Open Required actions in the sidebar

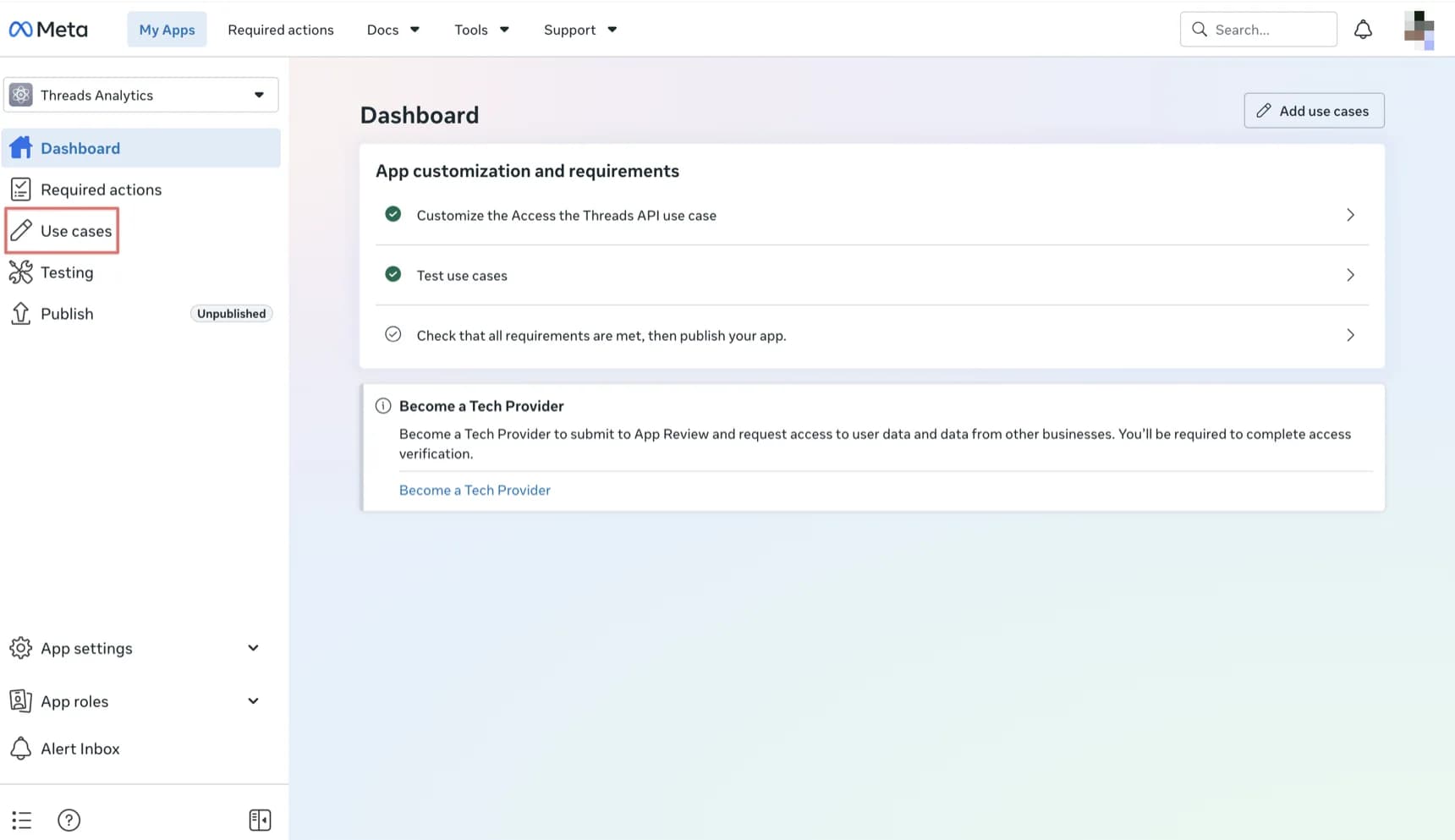point(101,189)
